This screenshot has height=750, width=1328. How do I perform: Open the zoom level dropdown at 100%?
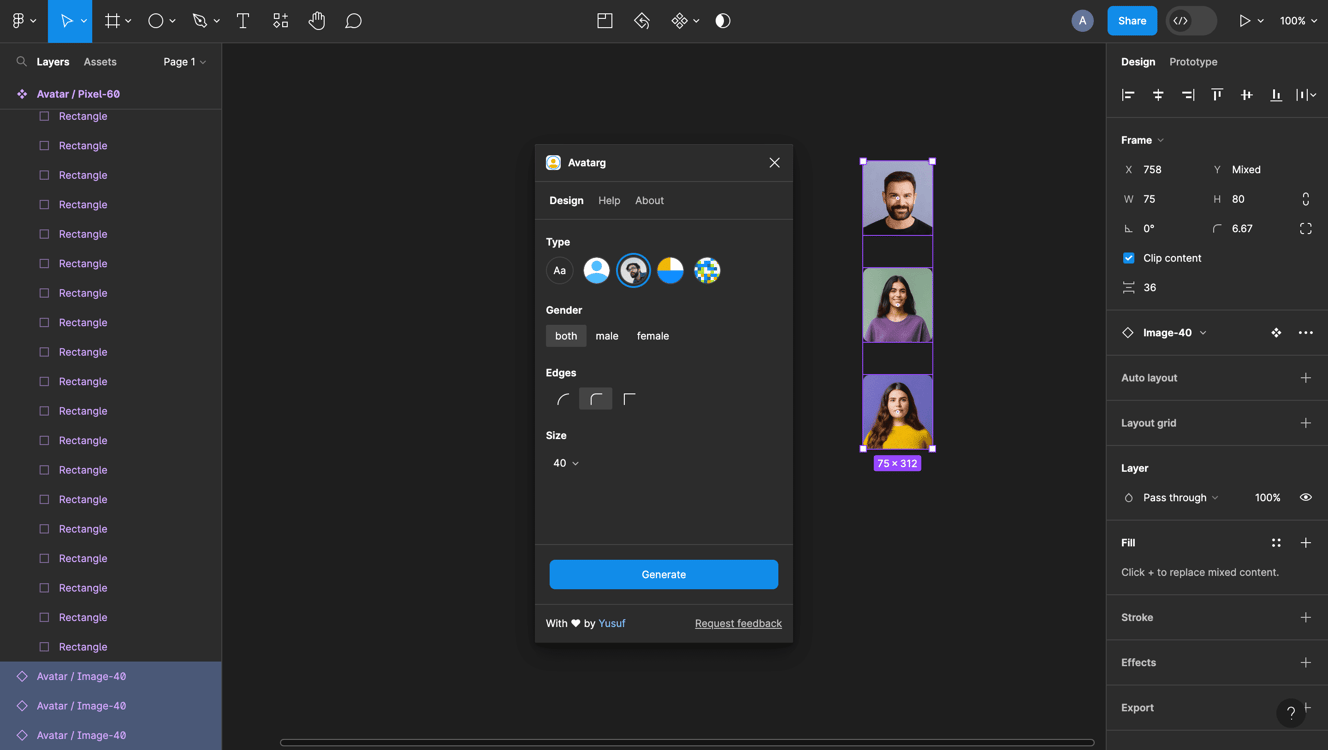click(x=1297, y=20)
